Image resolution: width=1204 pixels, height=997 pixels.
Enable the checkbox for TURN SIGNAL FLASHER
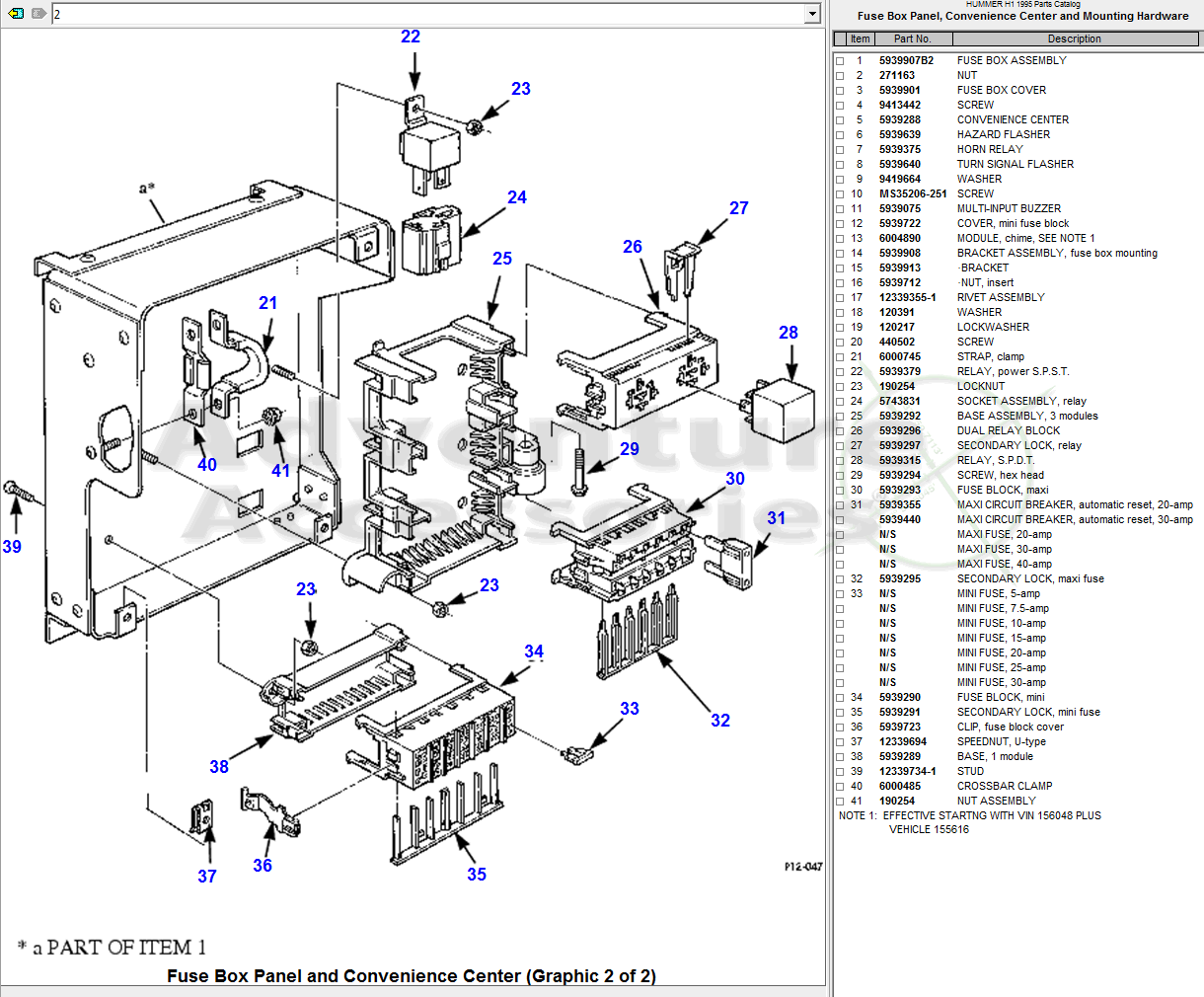[840, 165]
